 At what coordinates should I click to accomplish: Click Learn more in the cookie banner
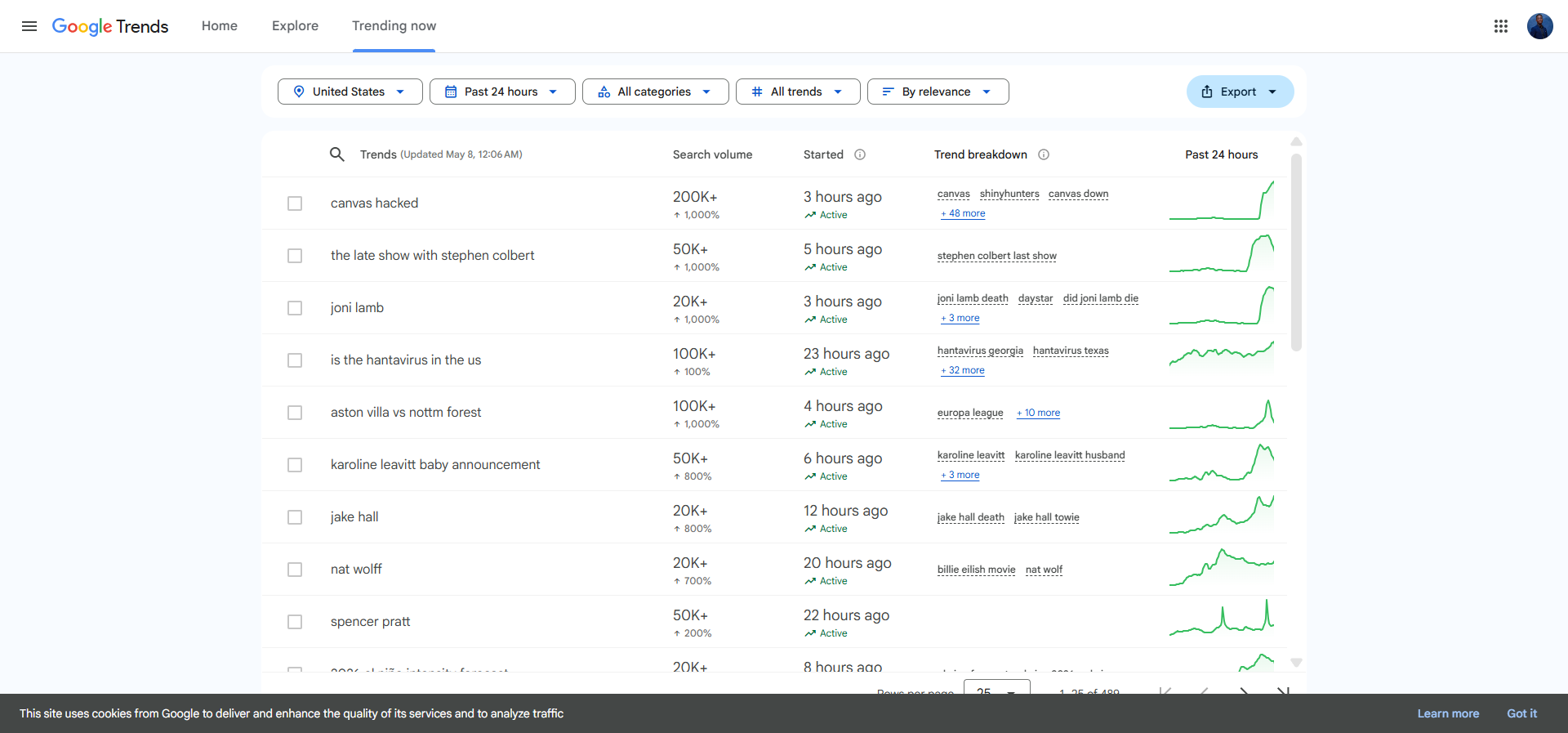point(1448,713)
